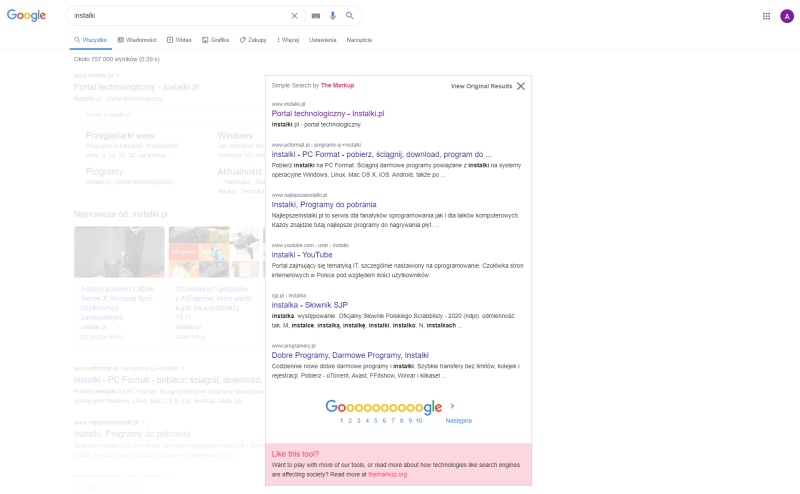Image resolution: width=800 pixels, height=494 pixels.
Task: Open the account avatar menu
Action: coord(787,16)
